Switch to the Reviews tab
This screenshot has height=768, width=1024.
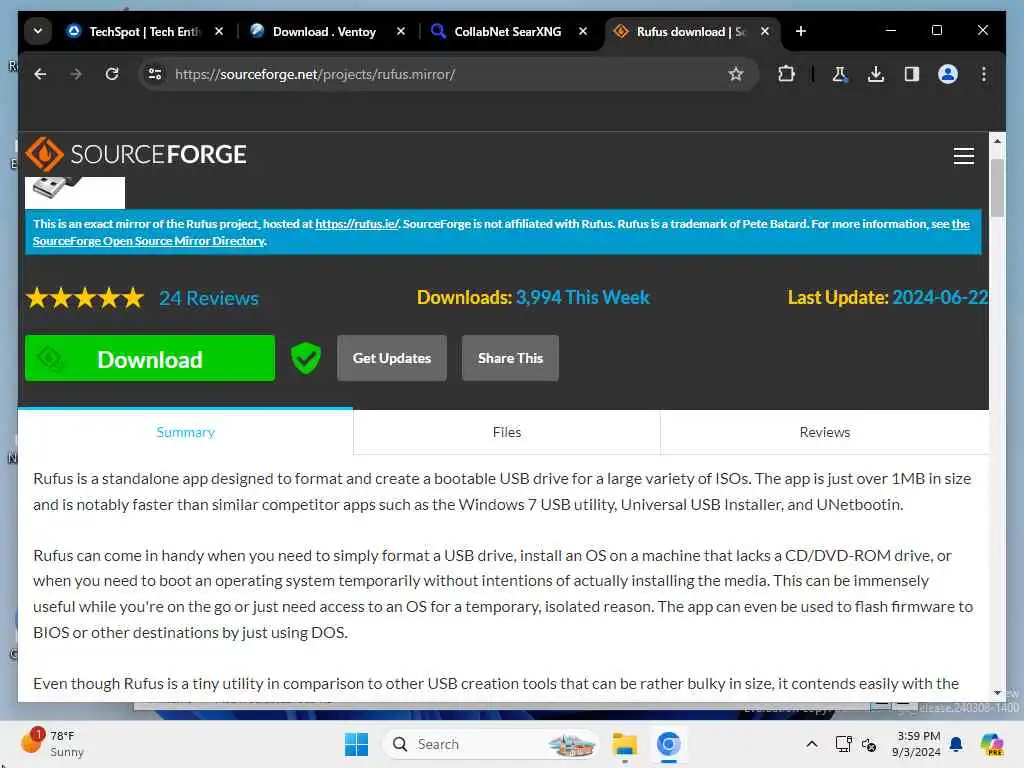pos(825,432)
